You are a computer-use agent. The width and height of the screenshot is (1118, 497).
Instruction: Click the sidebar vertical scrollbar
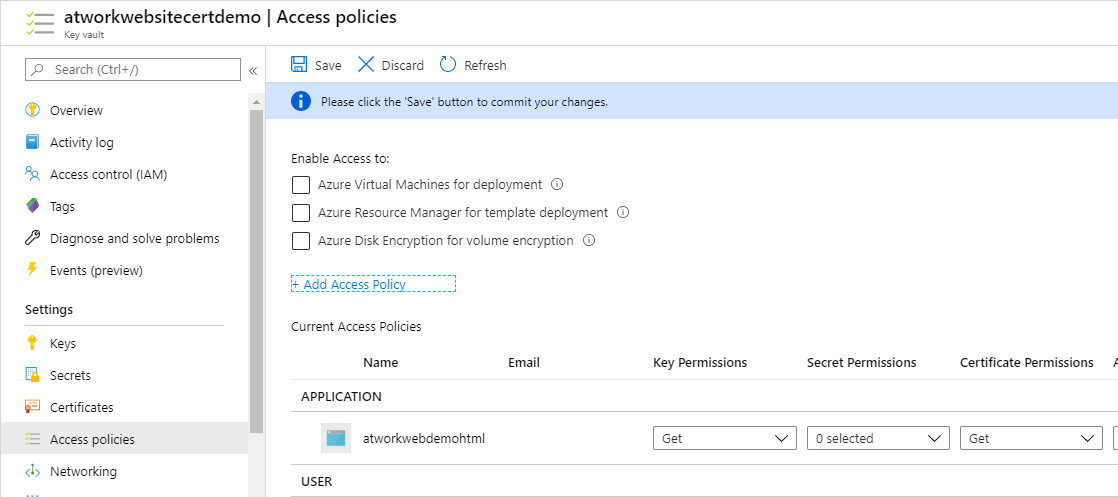(256, 270)
